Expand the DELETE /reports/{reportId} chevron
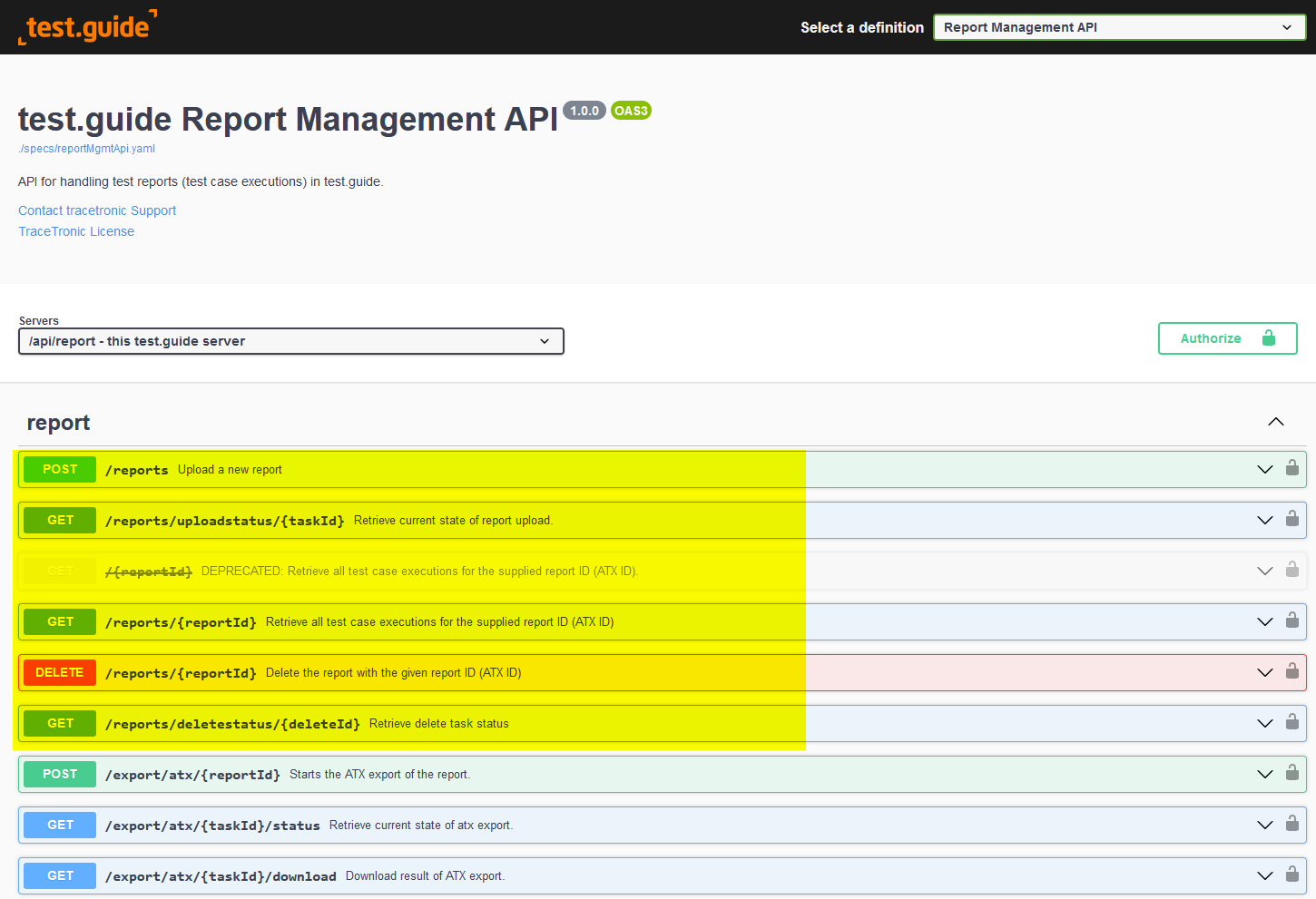The image size is (1316, 899). (1264, 672)
